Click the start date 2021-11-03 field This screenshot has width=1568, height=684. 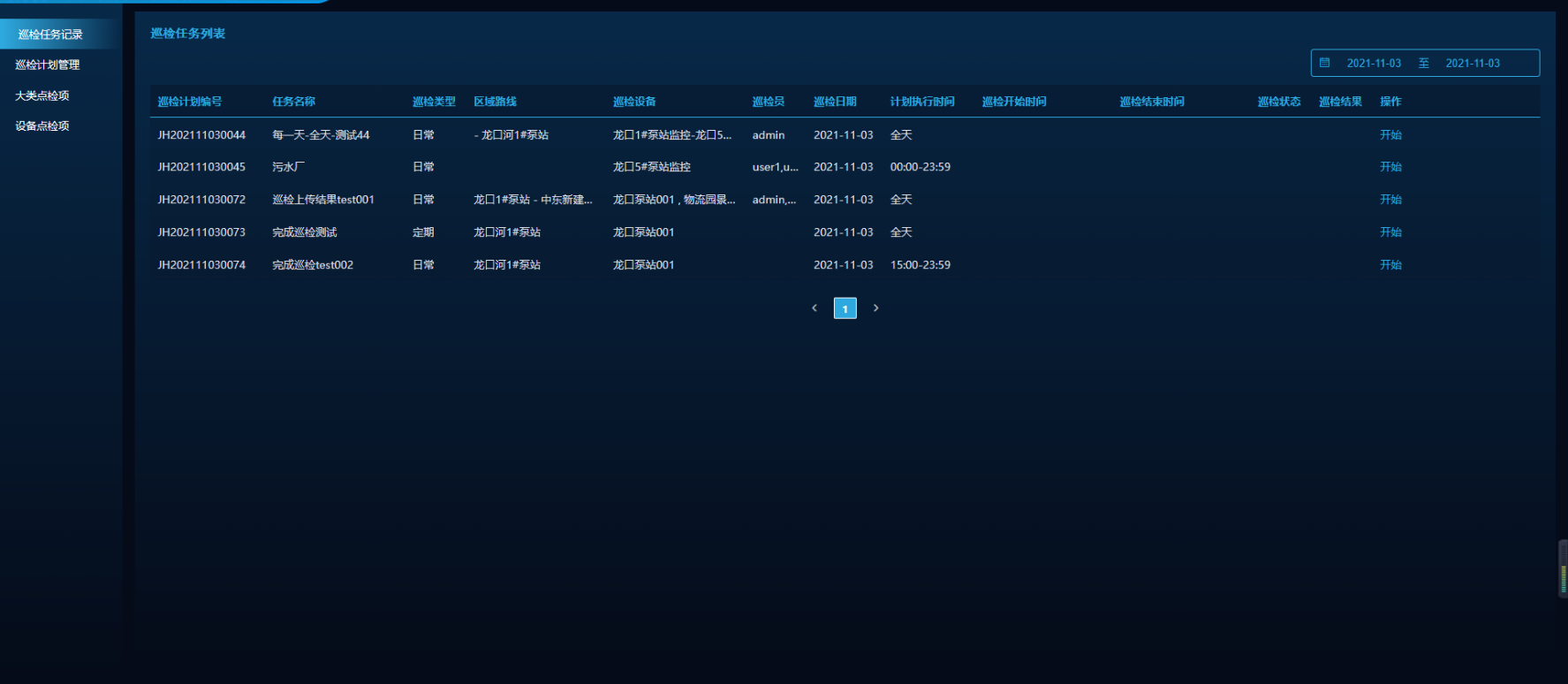point(1373,64)
